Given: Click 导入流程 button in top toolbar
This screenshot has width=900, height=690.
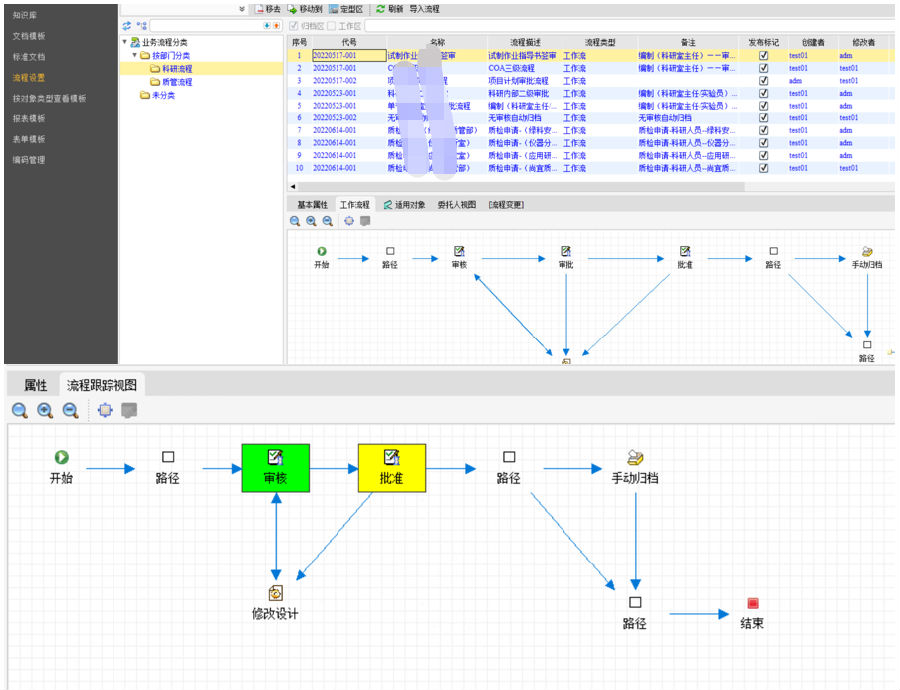Looking at the screenshot, I should click(x=424, y=8).
